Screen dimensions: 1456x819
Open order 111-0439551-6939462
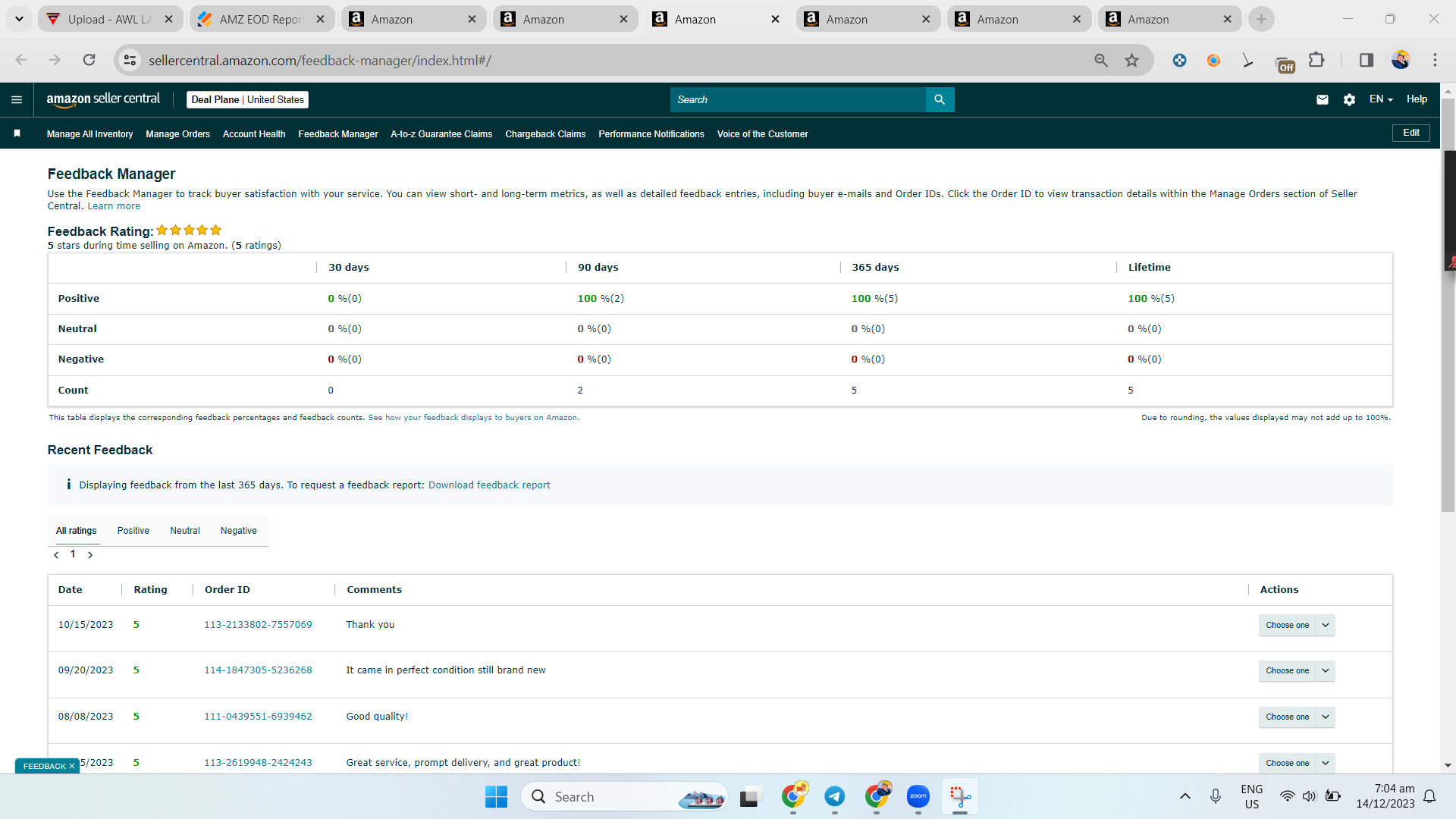(x=258, y=717)
